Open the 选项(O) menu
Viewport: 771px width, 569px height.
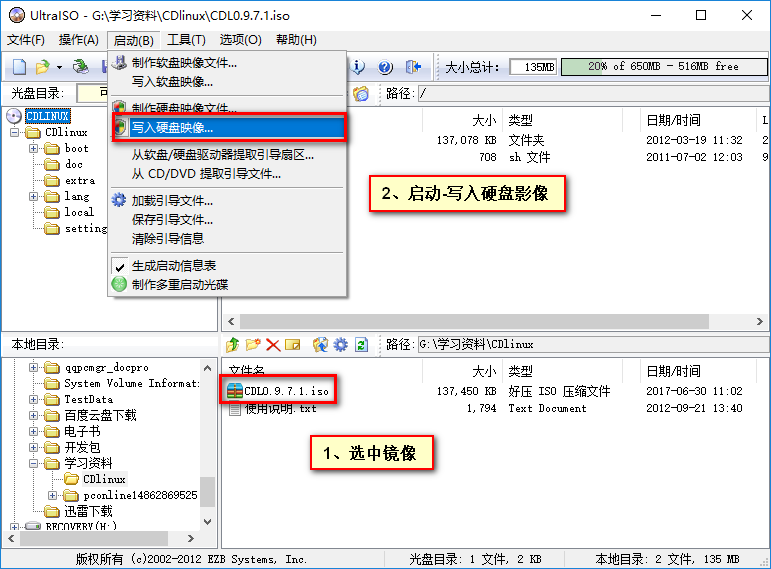click(x=240, y=40)
